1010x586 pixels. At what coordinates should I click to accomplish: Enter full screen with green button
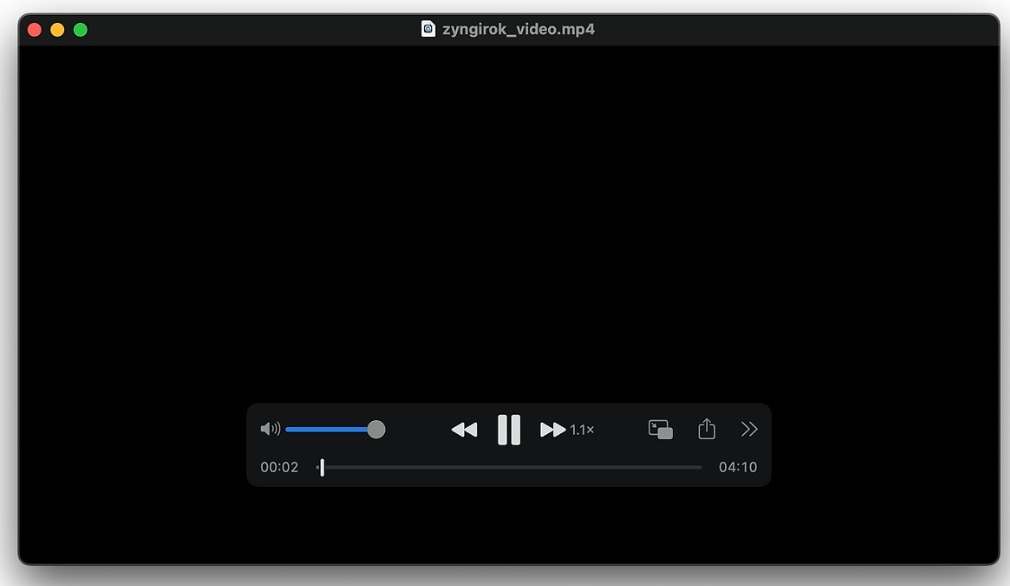click(x=80, y=30)
